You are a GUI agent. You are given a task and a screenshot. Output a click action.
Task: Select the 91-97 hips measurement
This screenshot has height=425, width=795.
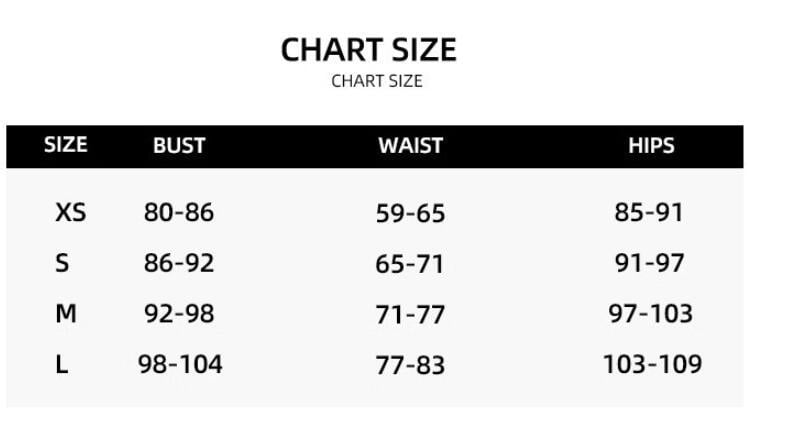point(649,263)
